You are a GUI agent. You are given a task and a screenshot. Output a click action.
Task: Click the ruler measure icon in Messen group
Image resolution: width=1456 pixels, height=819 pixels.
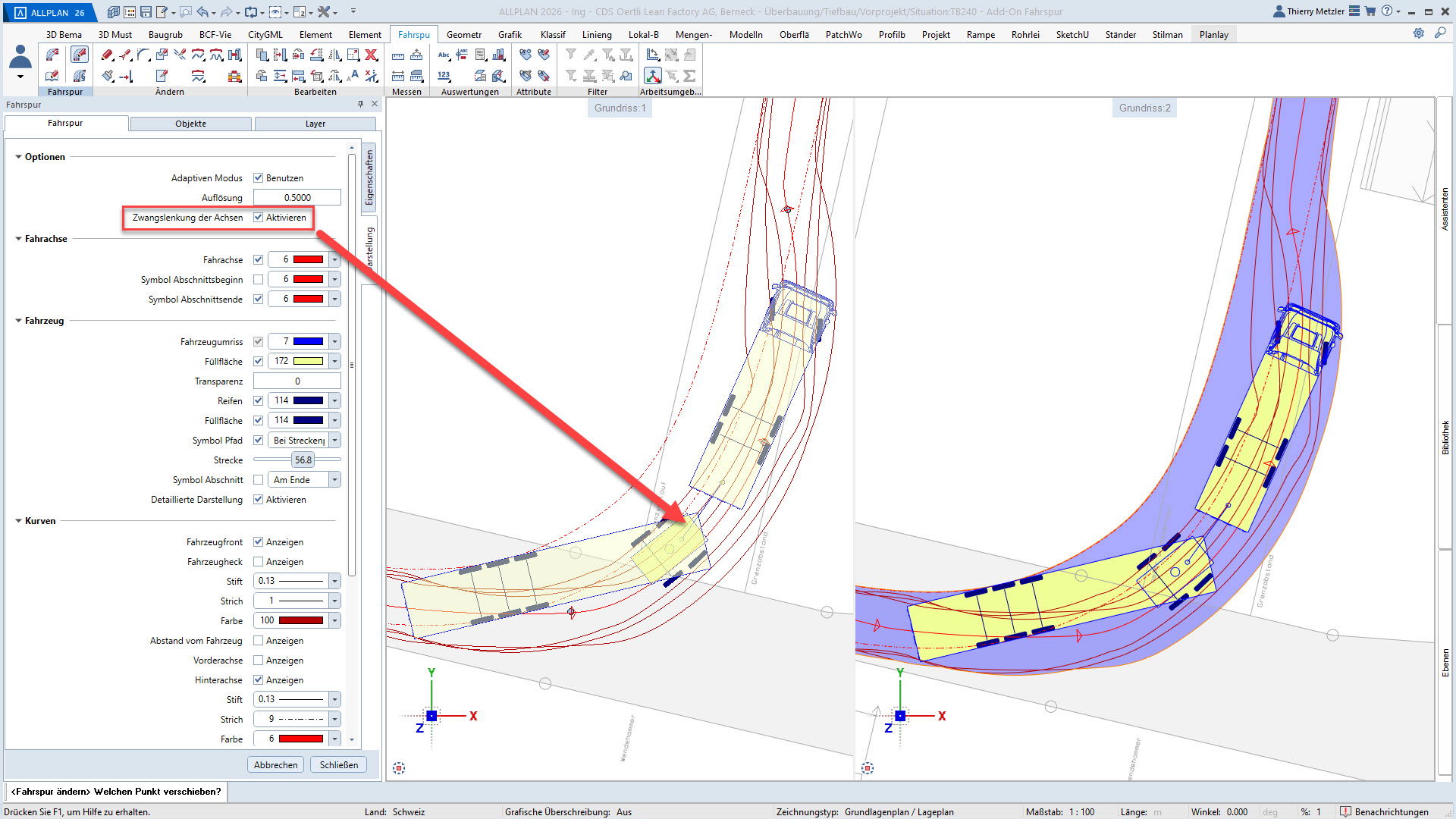tap(398, 55)
